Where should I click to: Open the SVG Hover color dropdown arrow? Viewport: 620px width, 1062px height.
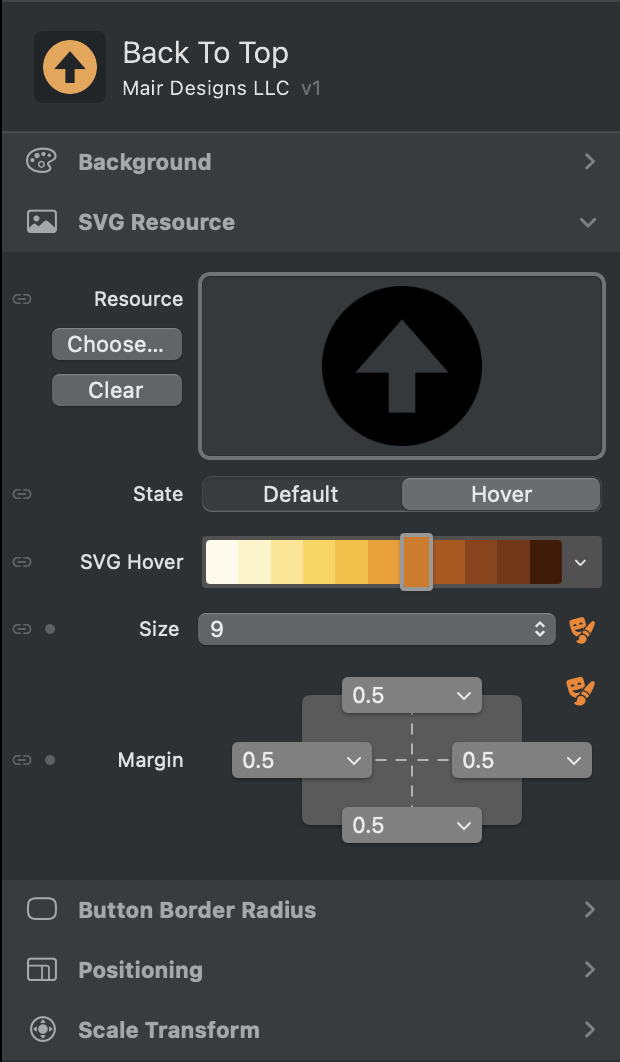[581, 562]
